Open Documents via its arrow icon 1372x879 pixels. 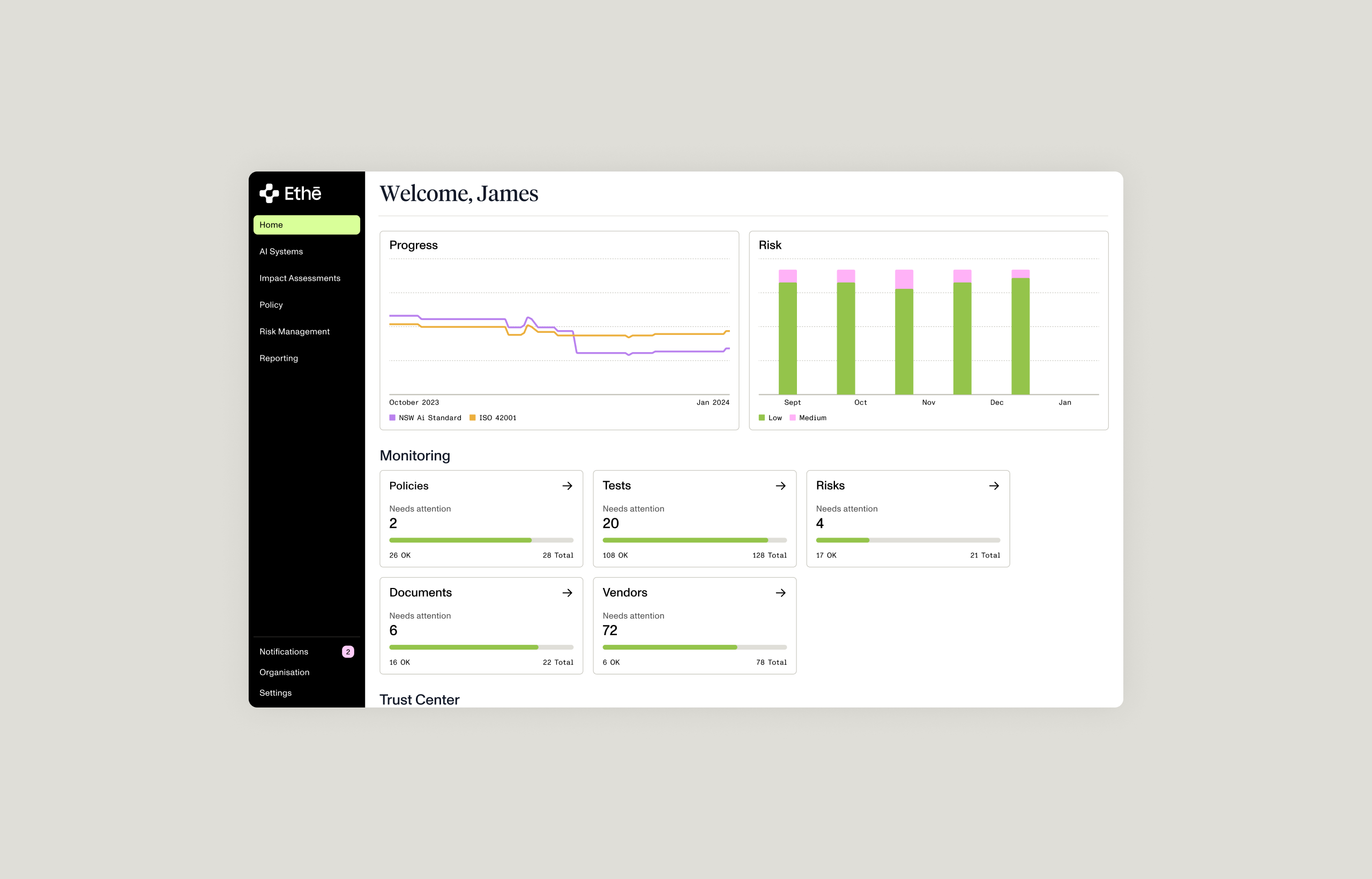tap(566, 593)
